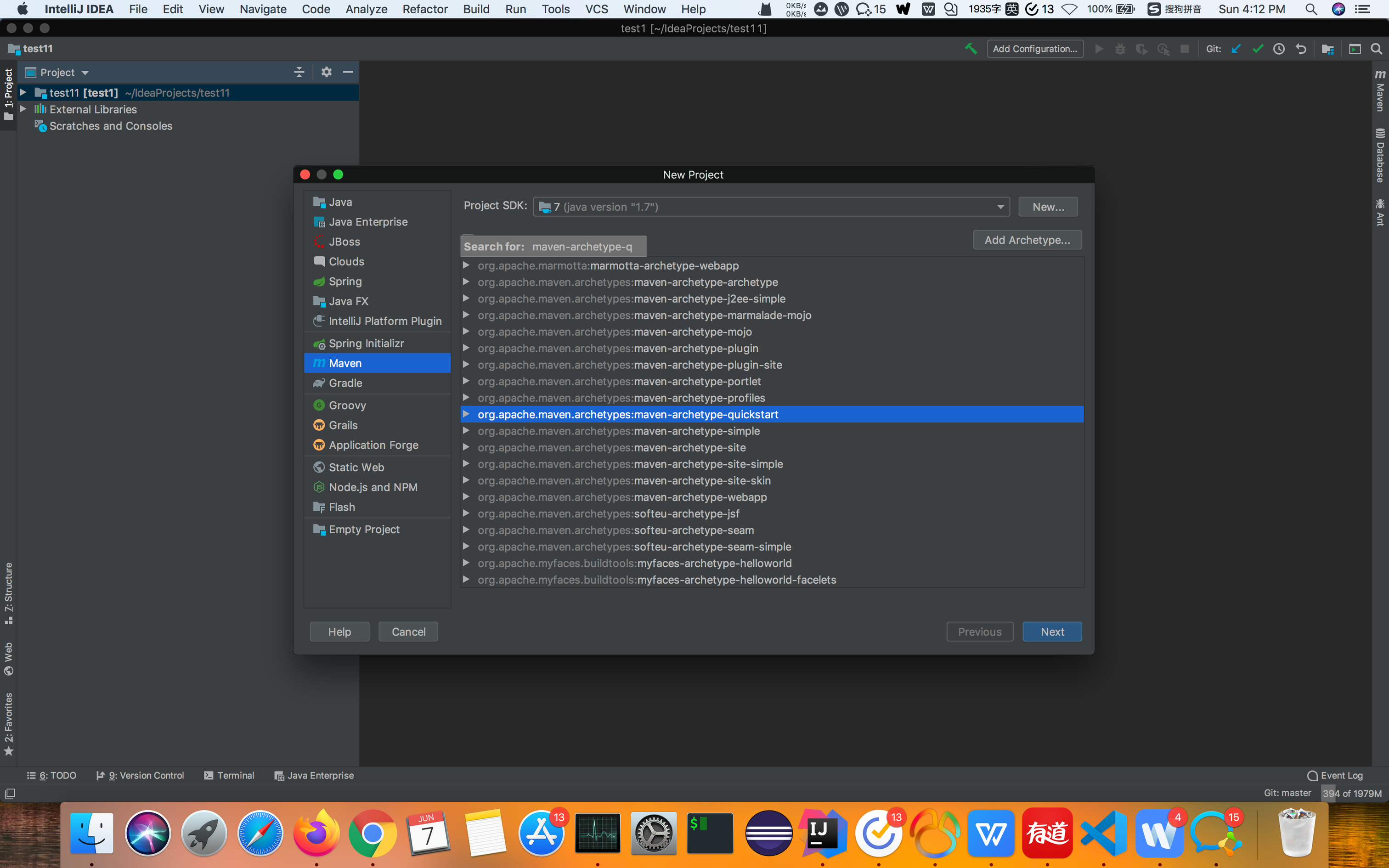Click the Next button

(1051, 631)
